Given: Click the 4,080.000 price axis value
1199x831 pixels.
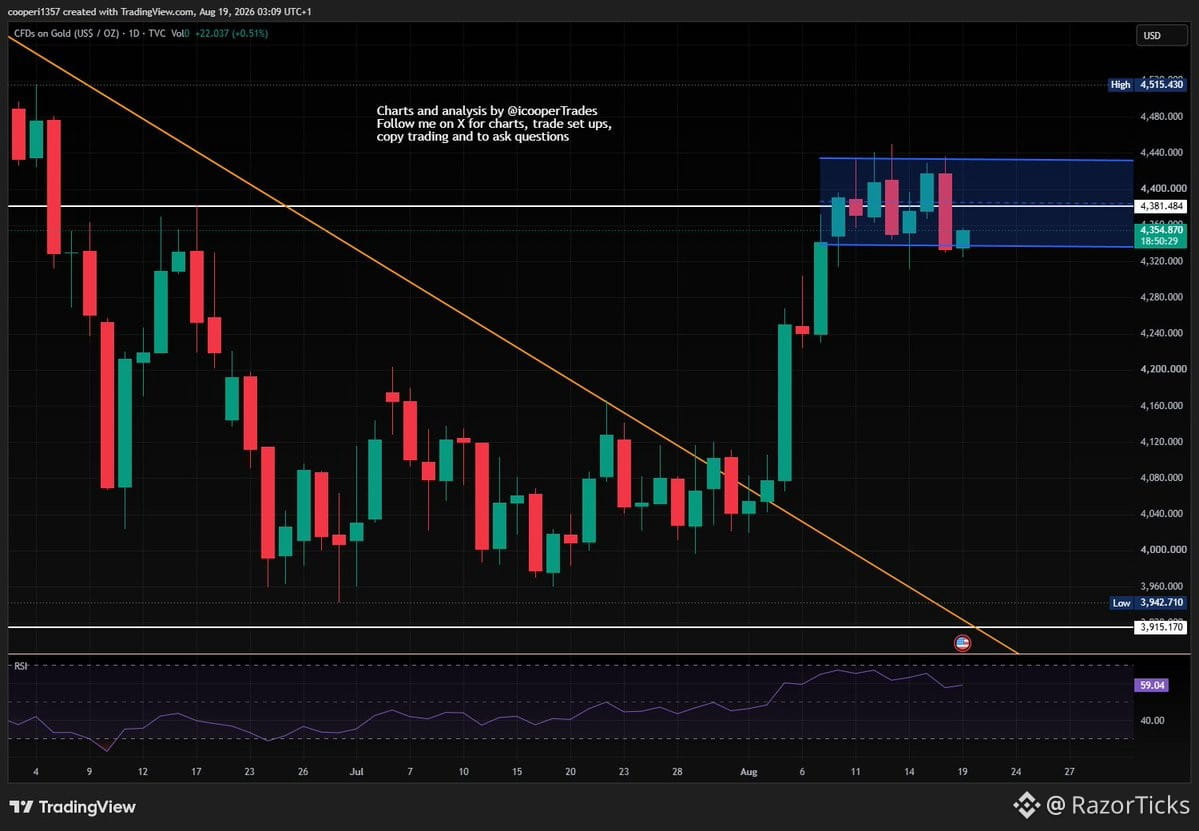Looking at the screenshot, I should point(1162,477).
